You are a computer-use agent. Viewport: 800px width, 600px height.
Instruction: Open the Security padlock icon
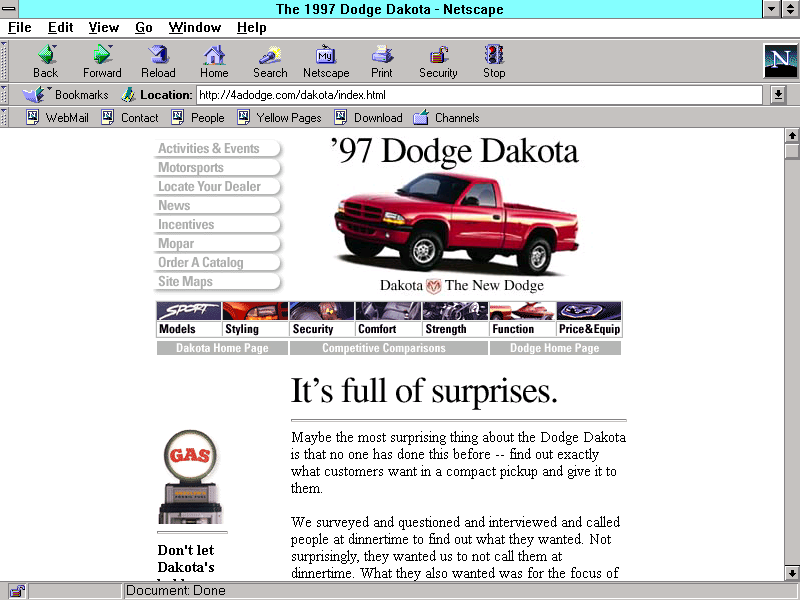438,55
